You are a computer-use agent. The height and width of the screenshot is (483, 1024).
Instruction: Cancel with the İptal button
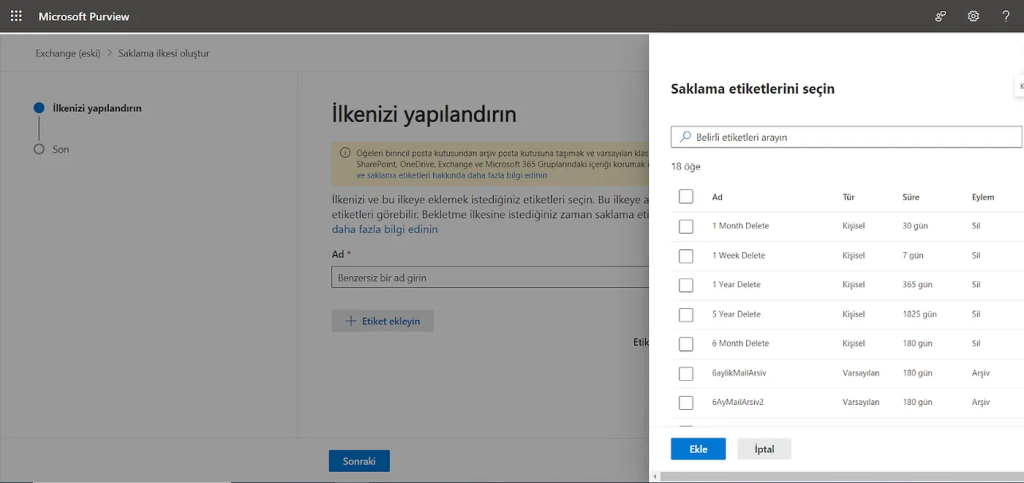(764, 449)
